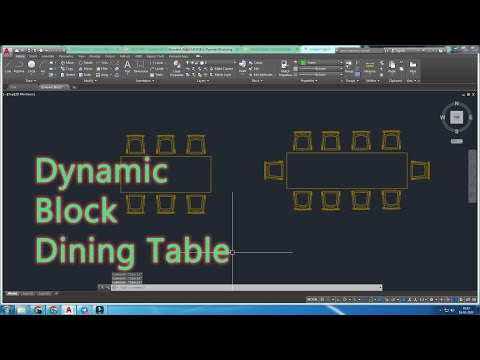Expand the Layers panel
The height and width of the screenshot is (360, 480).
click(x=203, y=81)
